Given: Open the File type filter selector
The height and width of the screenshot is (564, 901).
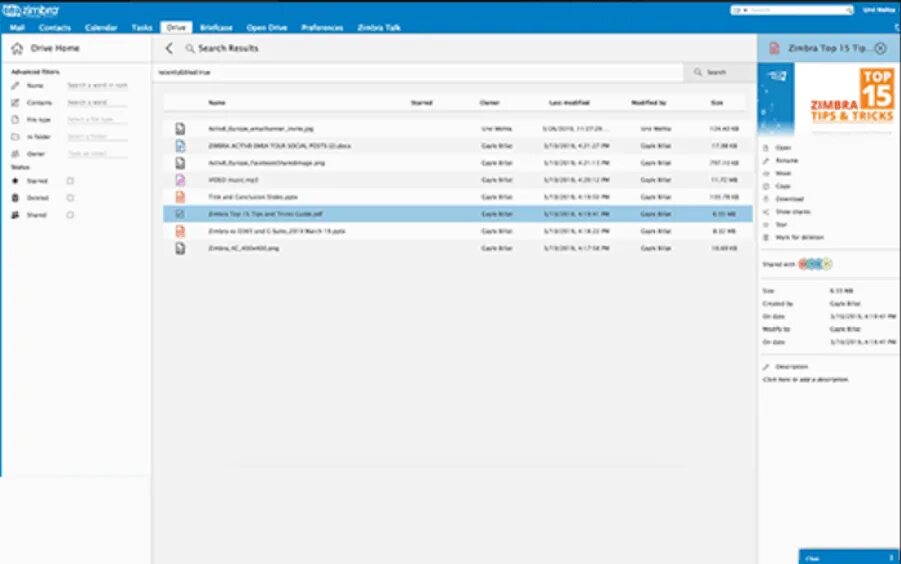Looking at the screenshot, I should coord(97,119).
